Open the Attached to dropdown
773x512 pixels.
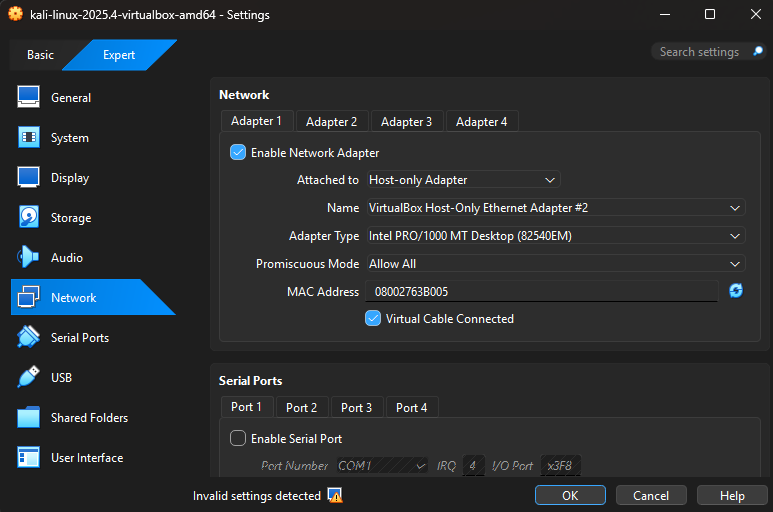[463, 180]
